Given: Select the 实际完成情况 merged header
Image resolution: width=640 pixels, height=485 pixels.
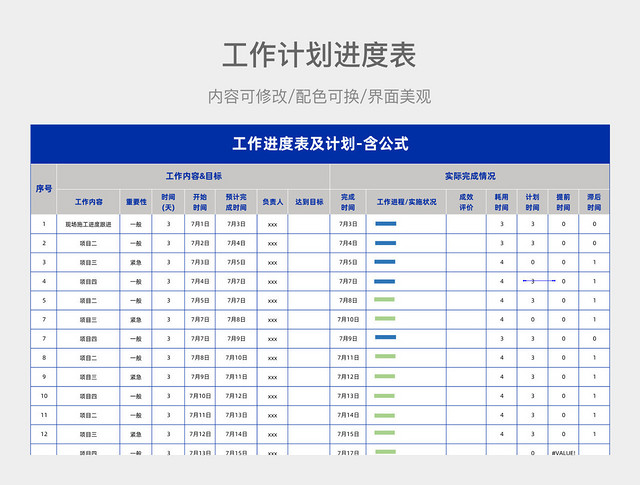Looking at the screenshot, I should point(470,176).
